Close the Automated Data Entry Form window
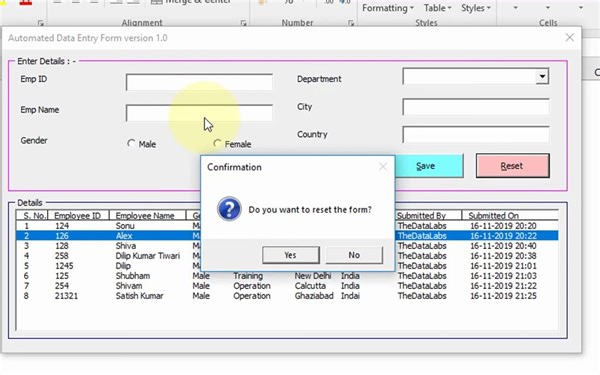Image resolution: width=600 pixels, height=375 pixels. [569, 38]
